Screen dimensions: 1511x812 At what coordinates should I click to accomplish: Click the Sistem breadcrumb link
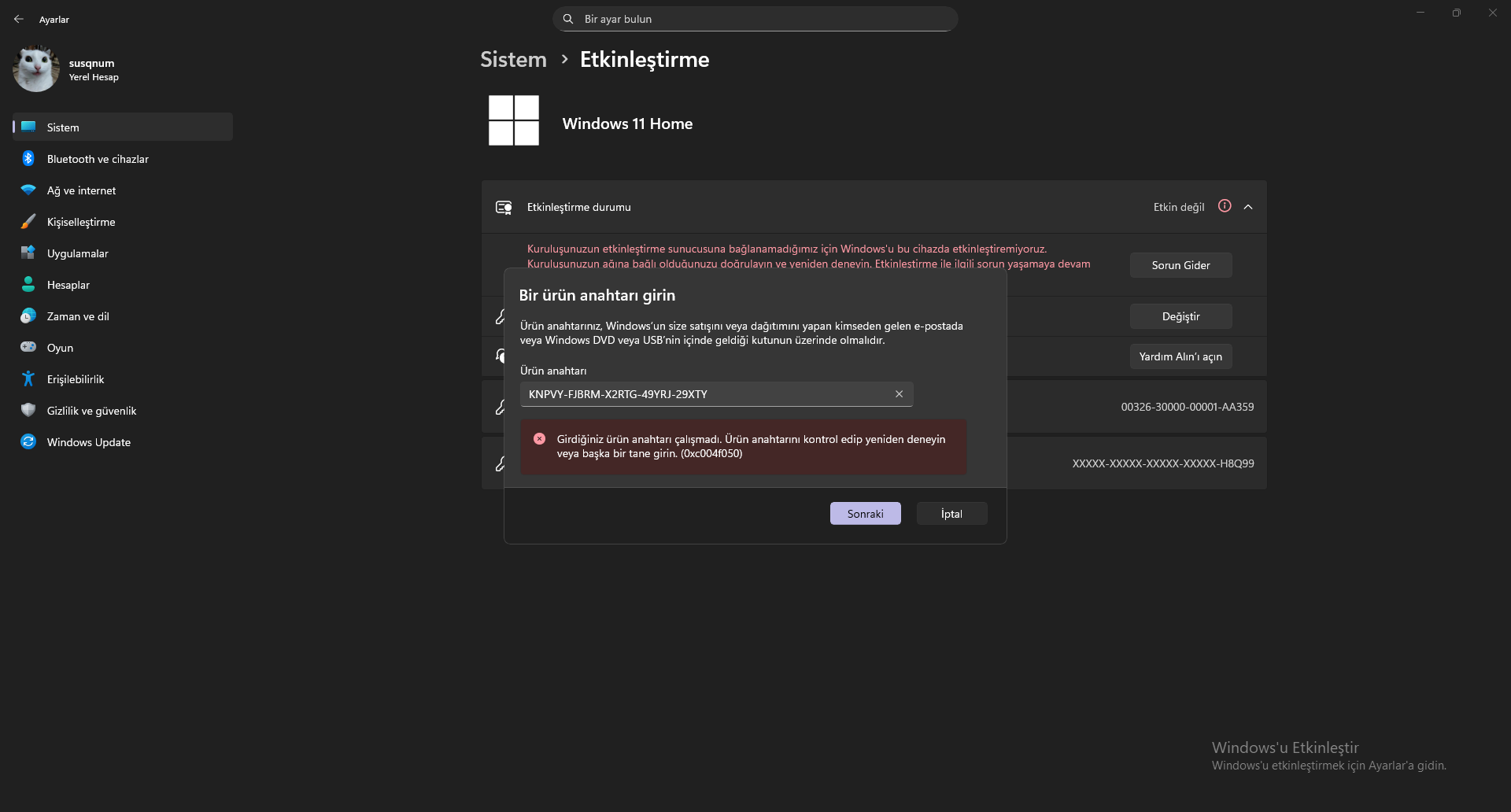[x=513, y=59]
